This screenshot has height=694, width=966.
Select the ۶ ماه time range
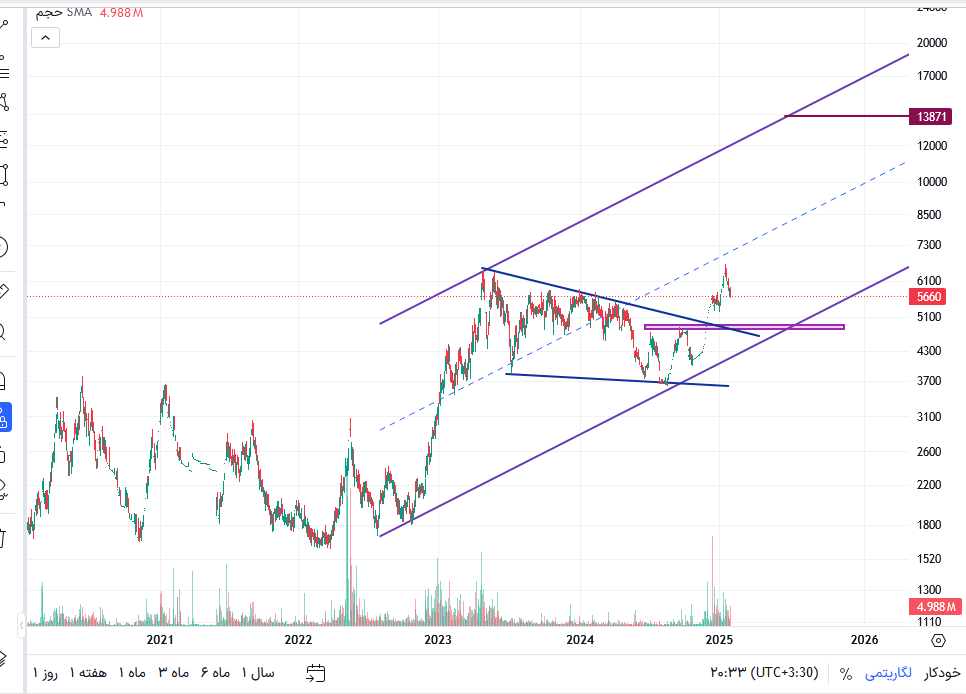215,673
